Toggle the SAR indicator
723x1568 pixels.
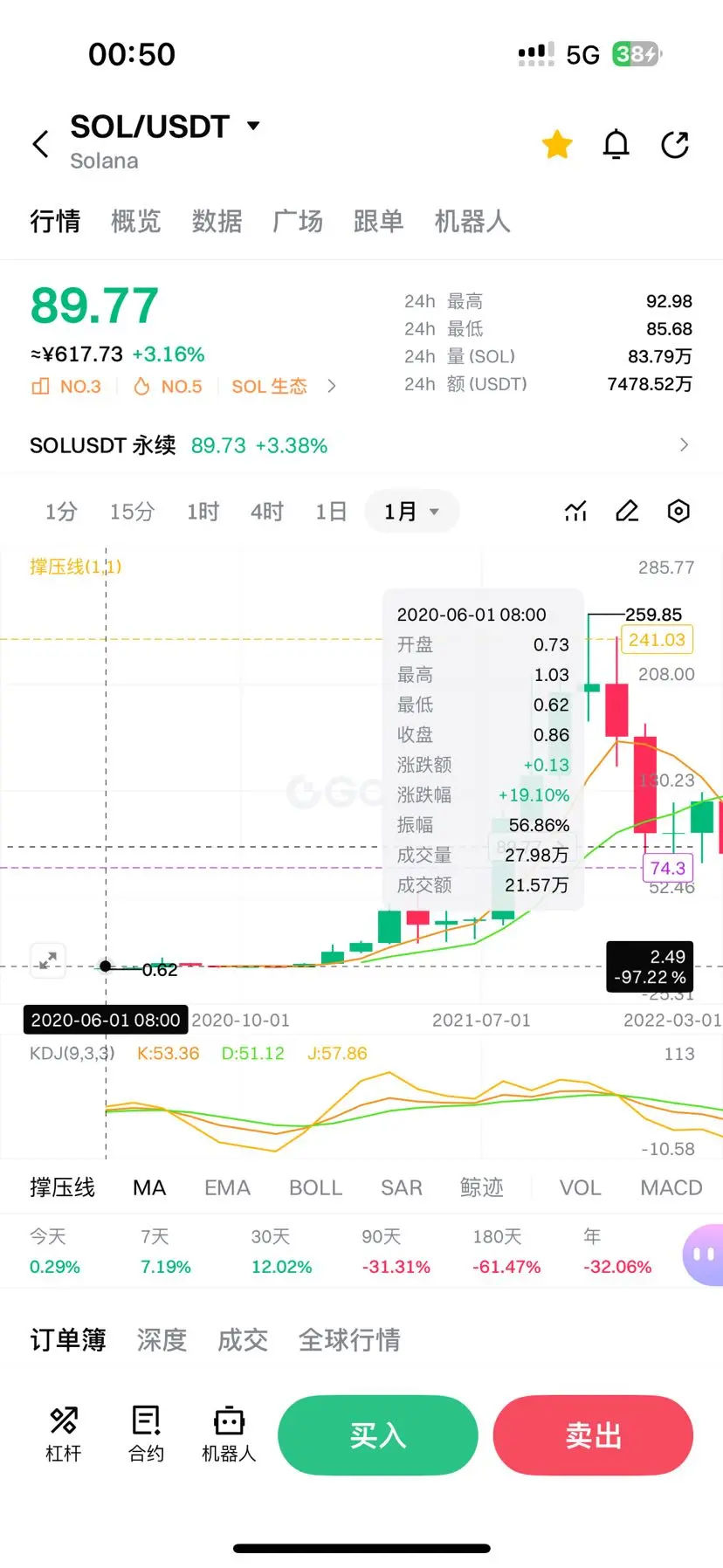[x=402, y=1187]
